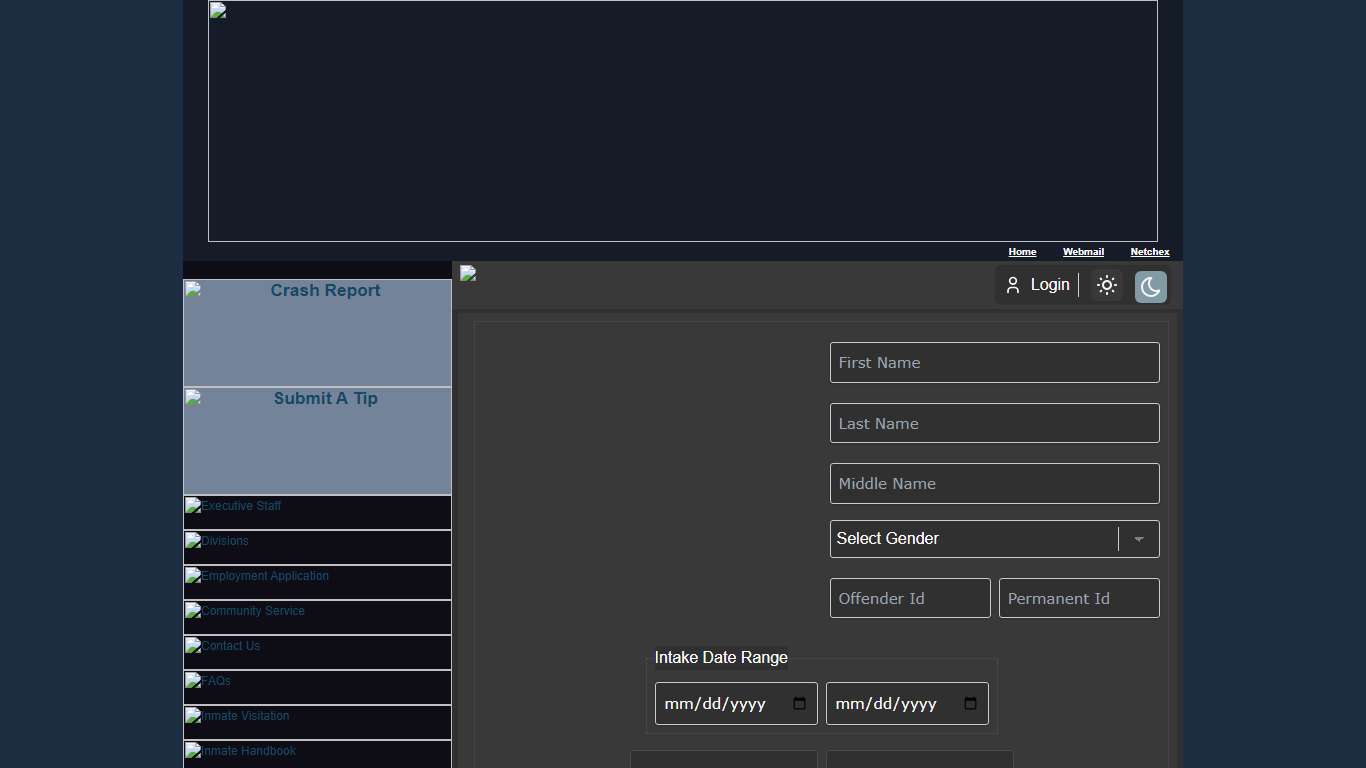1366x768 pixels.
Task: Select the Middle Name text box
Action: click(x=994, y=484)
